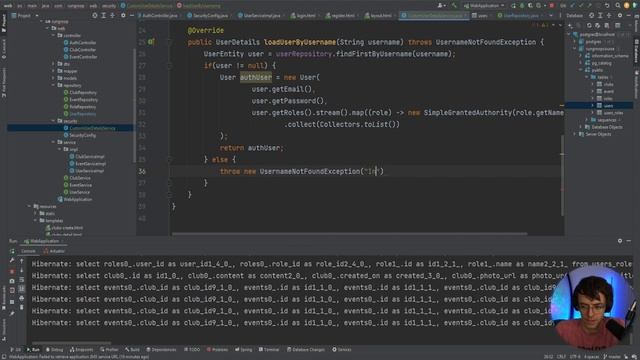Screen dimensions: 640x360
Task: Open Build tool window
Action: (x=132, y=350)
